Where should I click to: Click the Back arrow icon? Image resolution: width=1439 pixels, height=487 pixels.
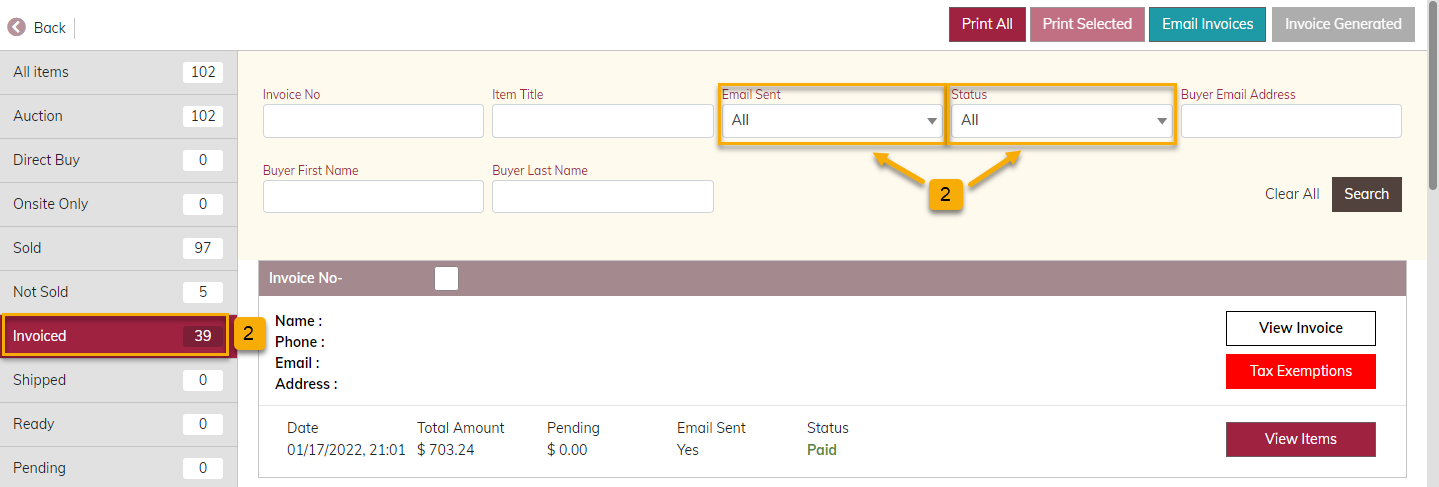16,27
